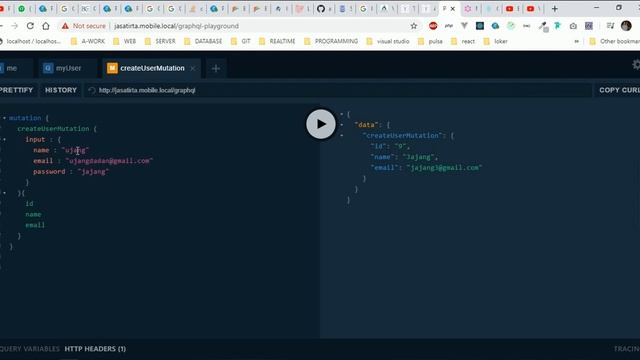Open the Chrome profile avatar

tap(626, 26)
